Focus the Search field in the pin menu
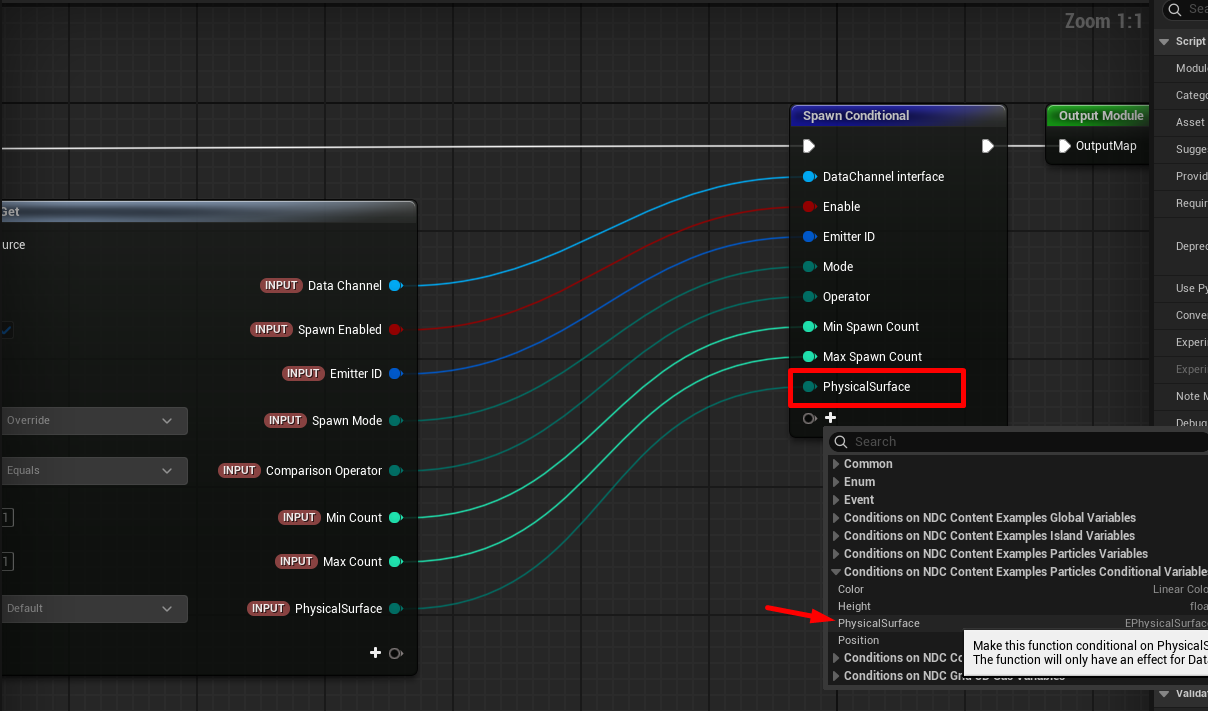This screenshot has width=1208, height=711. pos(1019,442)
